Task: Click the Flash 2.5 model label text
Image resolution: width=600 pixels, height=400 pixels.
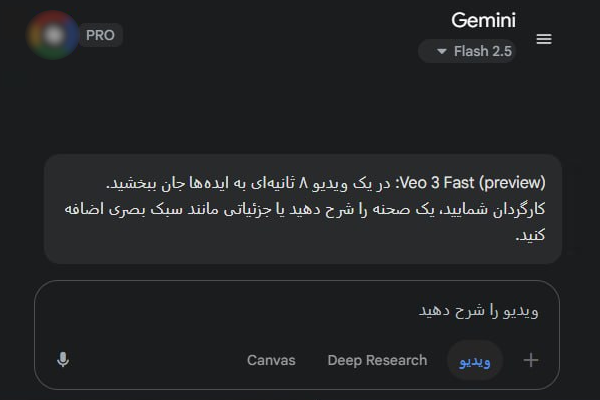Action: [x=483, y=51]
